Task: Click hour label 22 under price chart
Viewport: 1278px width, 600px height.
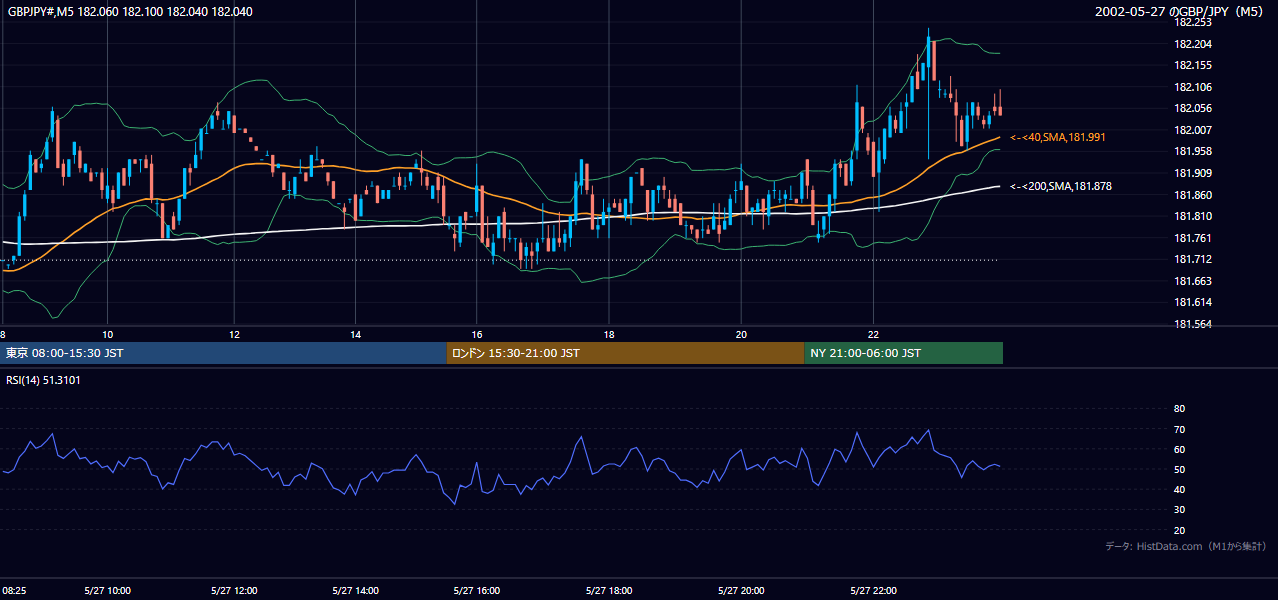Action: tap(873, 334)
